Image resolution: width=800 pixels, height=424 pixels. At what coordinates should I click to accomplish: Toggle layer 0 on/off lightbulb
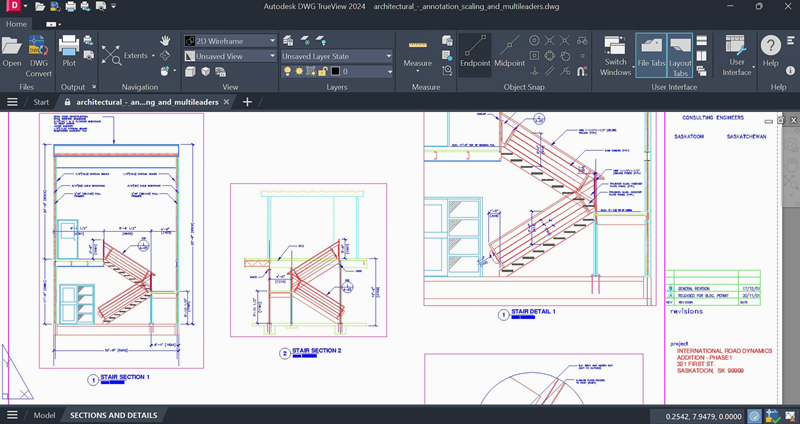[288, 71]
